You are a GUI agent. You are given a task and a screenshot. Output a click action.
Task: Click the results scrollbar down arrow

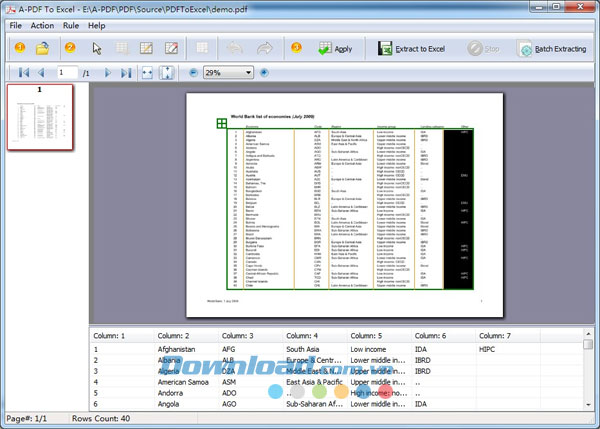588,405
